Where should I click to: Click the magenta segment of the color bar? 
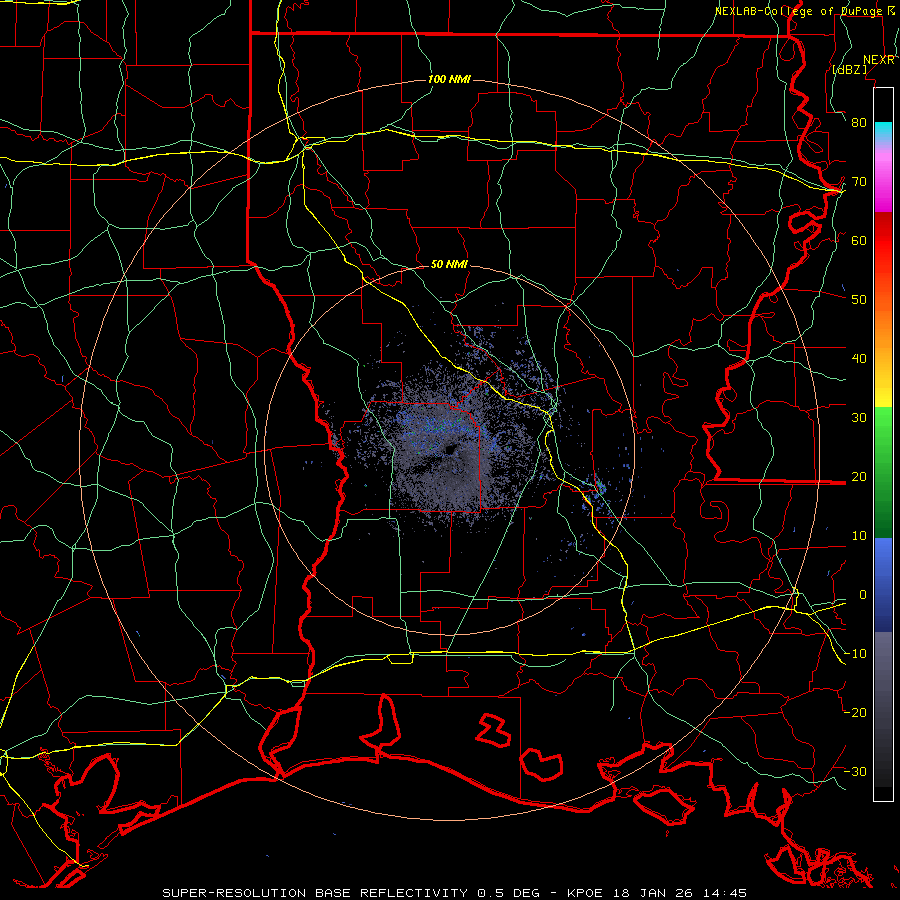pyautogui.click(x=883, y=178)
